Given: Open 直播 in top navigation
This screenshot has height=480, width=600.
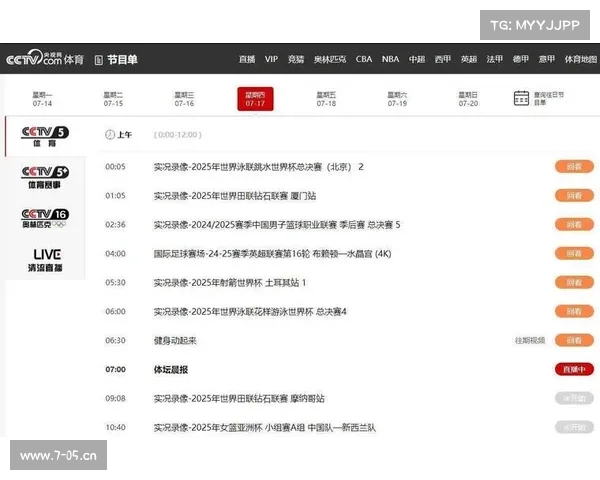Looking at the screenshot, I should 247,59.
